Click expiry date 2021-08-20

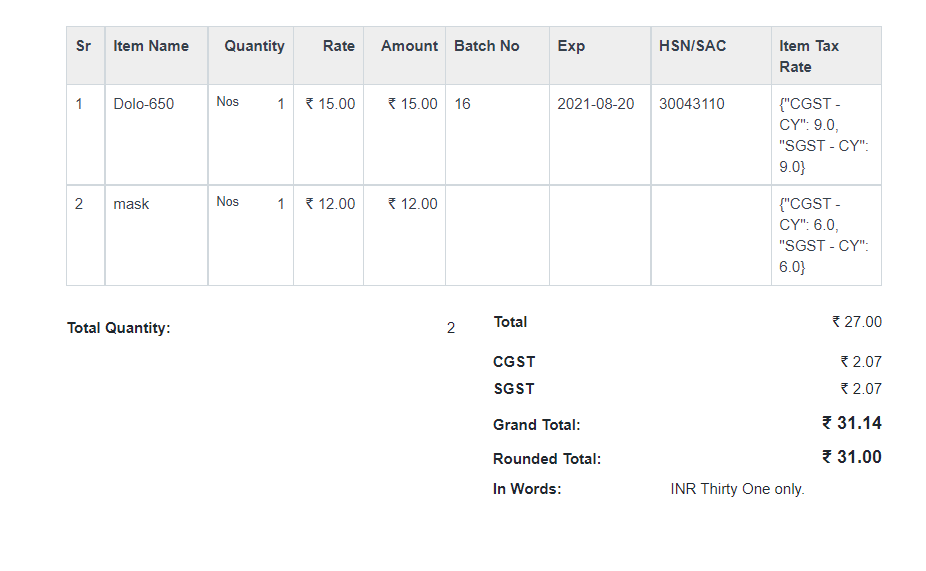coord(595,104)
